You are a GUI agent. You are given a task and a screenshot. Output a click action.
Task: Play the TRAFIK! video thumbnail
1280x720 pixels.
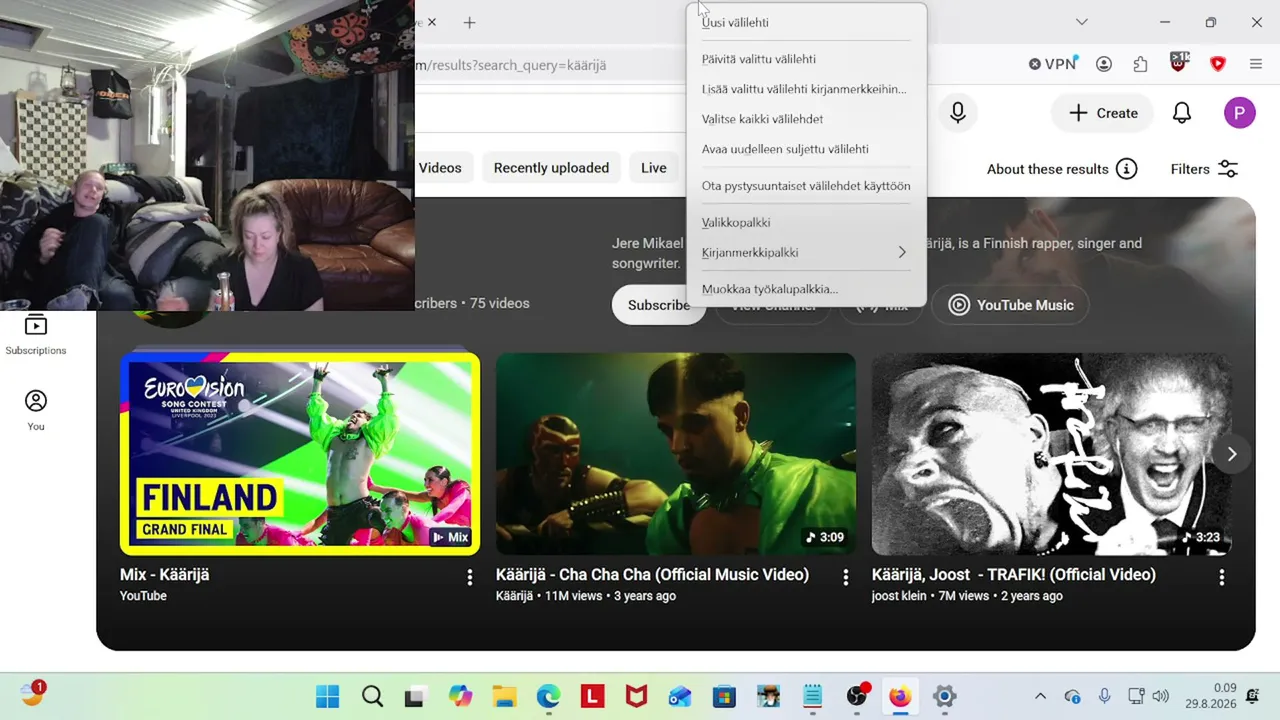pos(1052,454)
